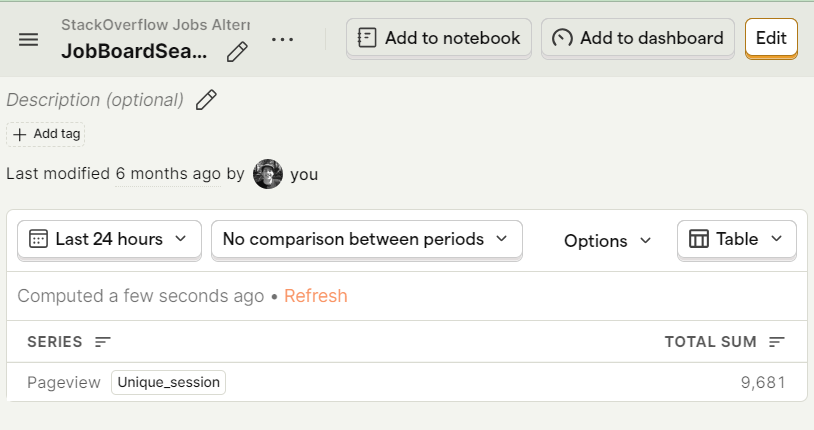
Task: Expand the Last 24 hours date dropdown
Action: point(109,239)
